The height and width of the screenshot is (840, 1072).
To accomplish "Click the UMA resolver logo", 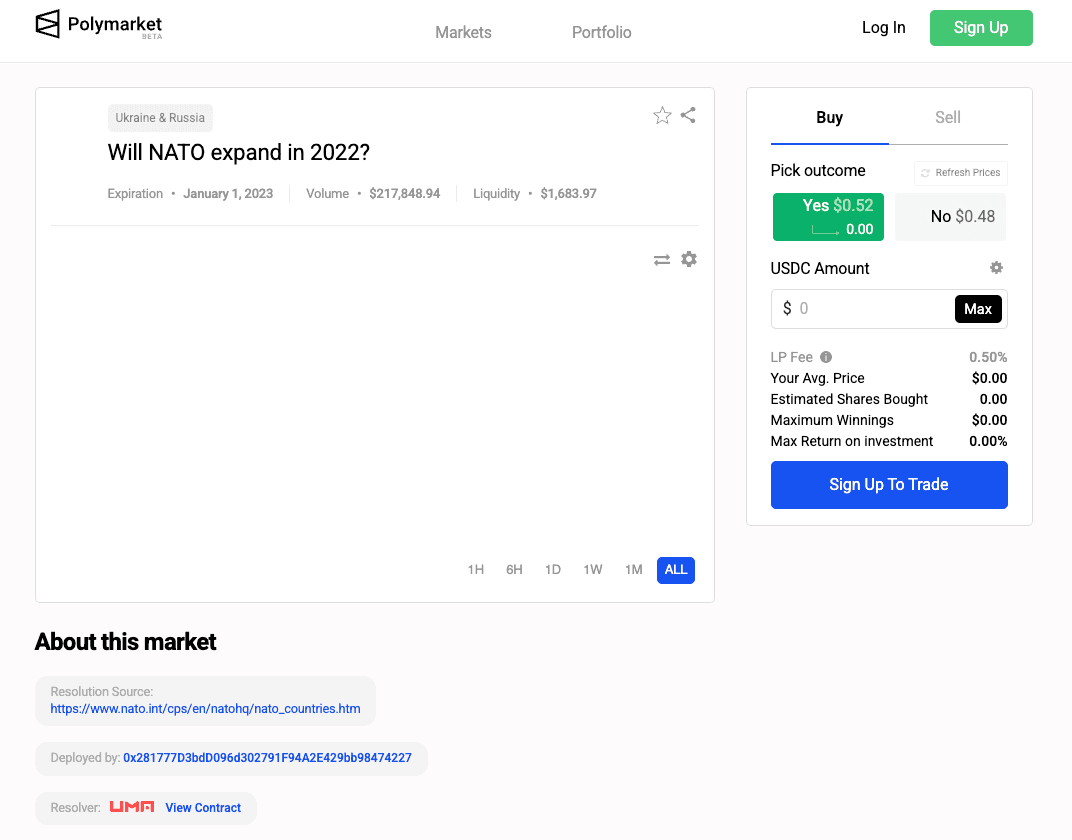I will (x=131, y=807).
